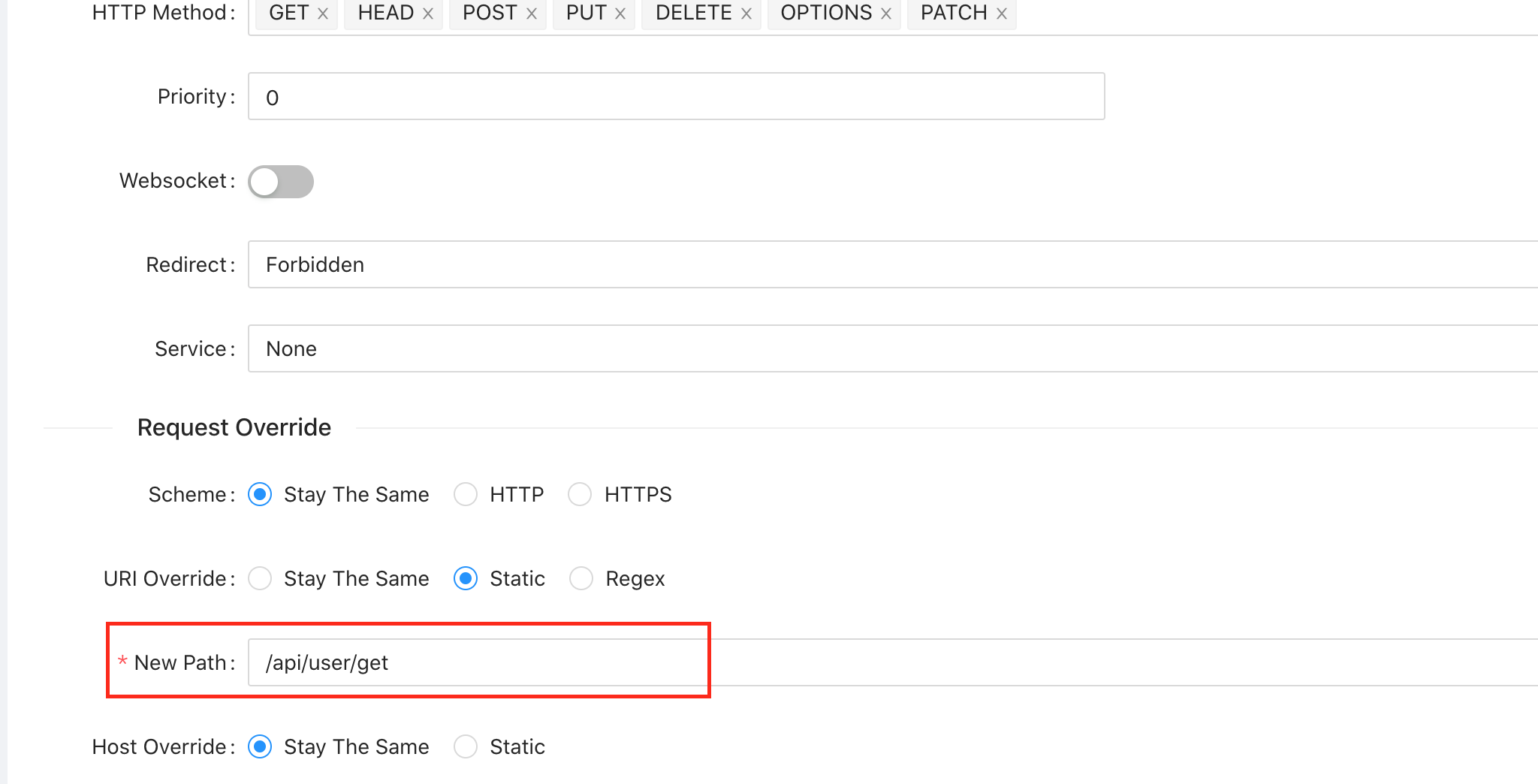Remove the POST method tag
The height and width of the screenshot is (784, 1538).
click(532, 13)
